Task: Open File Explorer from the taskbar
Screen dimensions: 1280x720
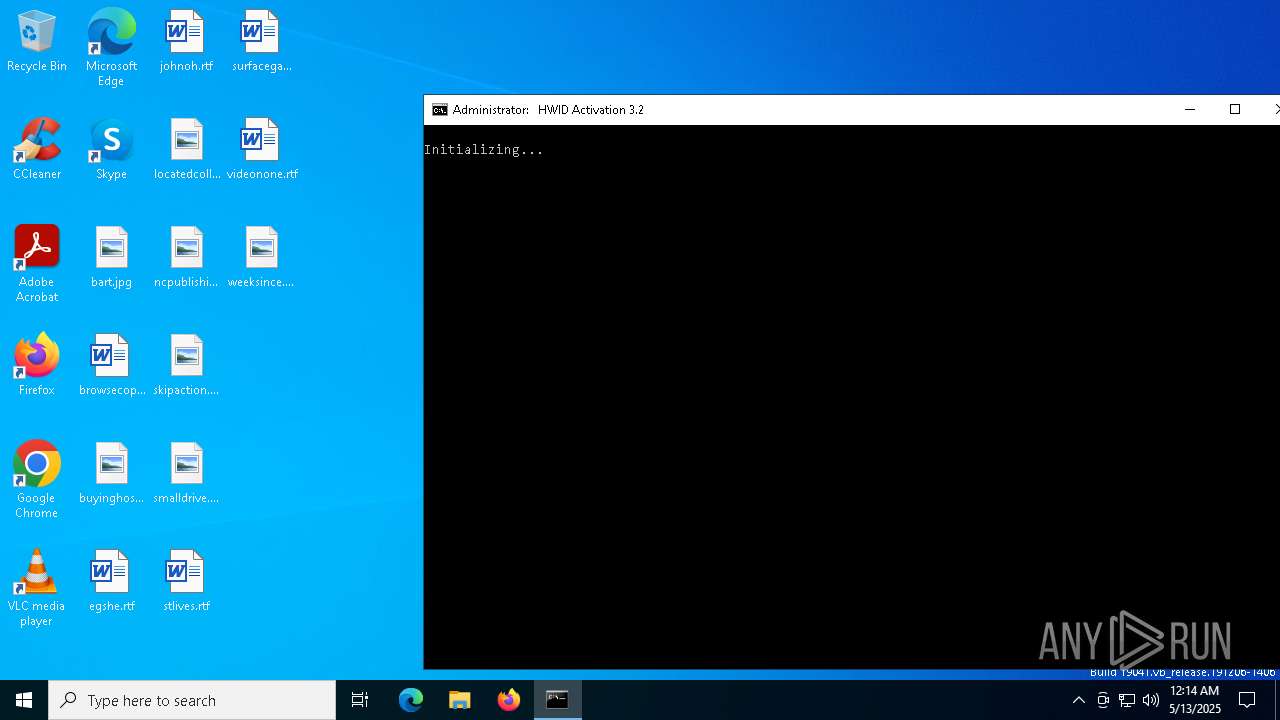Action: [x=460, y=700]
